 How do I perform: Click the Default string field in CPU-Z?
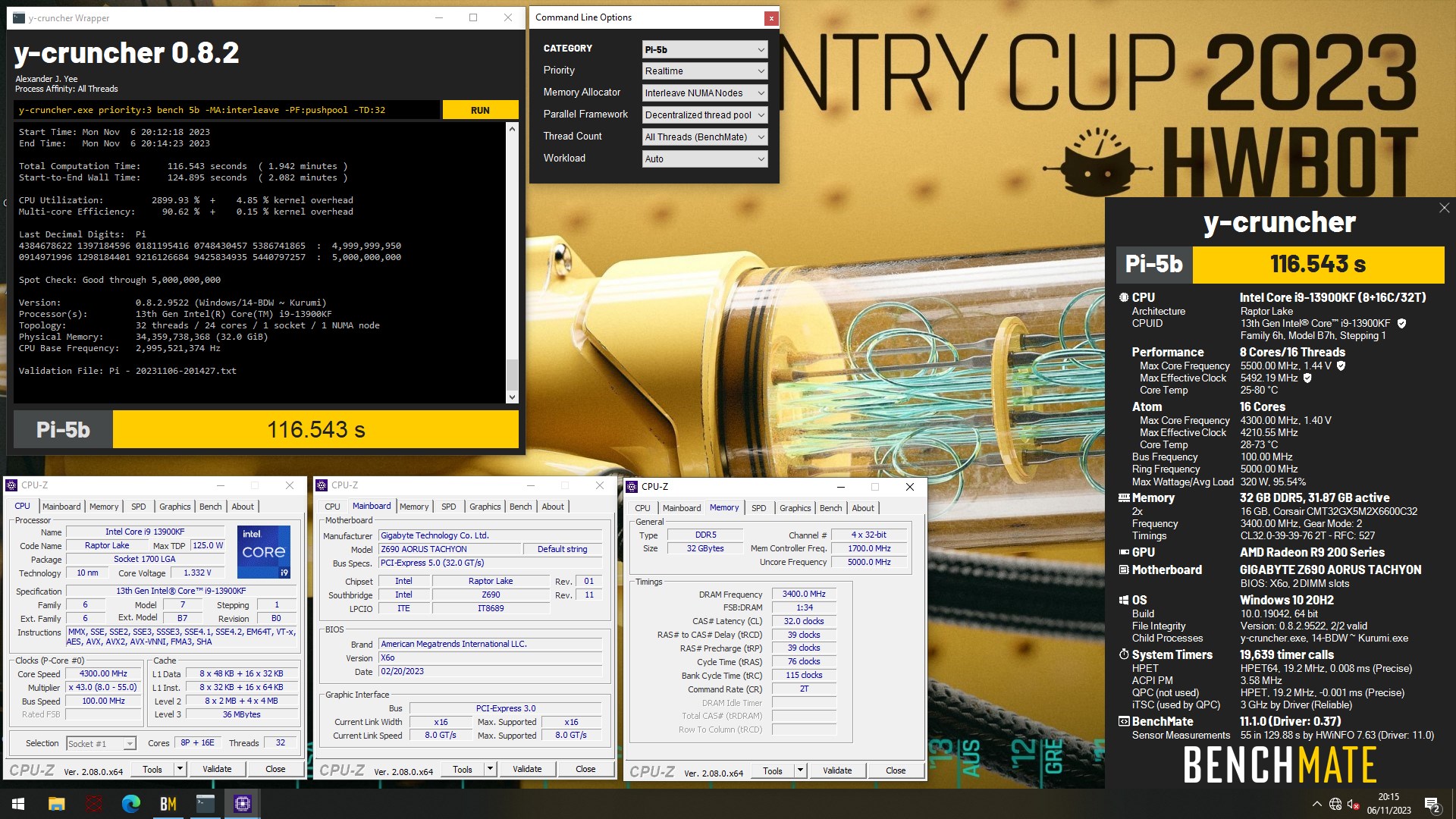pyautogui.click(x=562, y=549)
